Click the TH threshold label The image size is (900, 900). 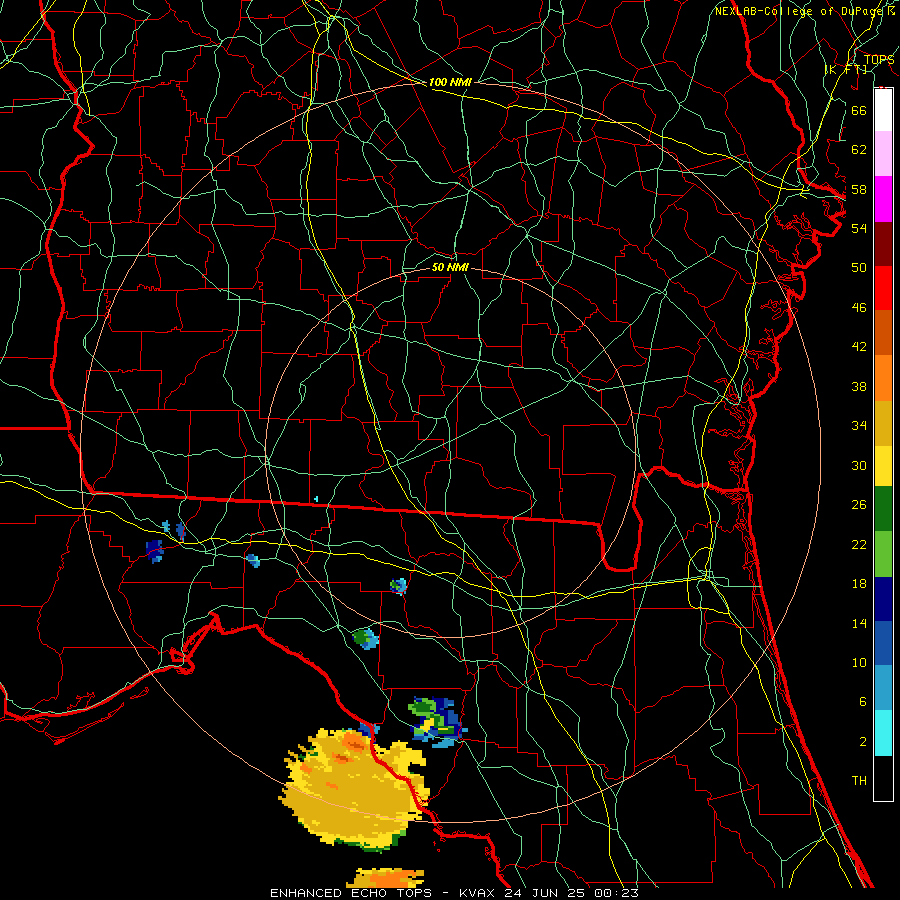(859, 781)
